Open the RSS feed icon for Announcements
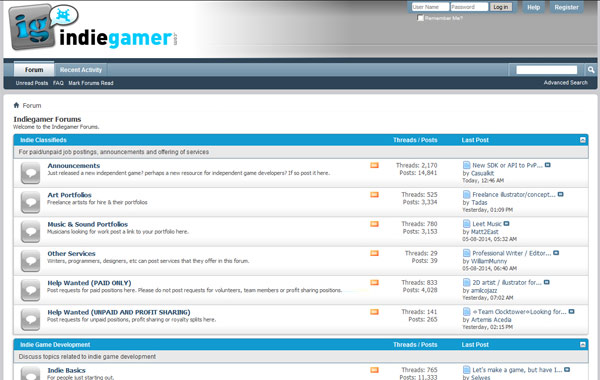600x380 pixels. pos(374,165)
